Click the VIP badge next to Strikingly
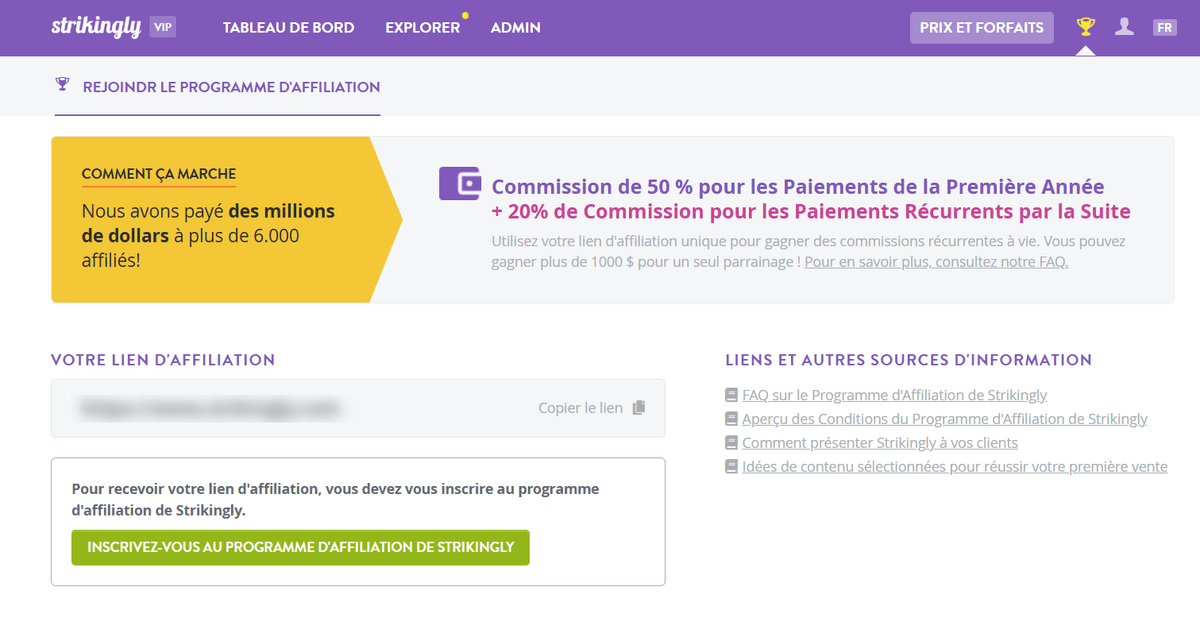This screenshot has height=637, width=1200. [163, 27]
